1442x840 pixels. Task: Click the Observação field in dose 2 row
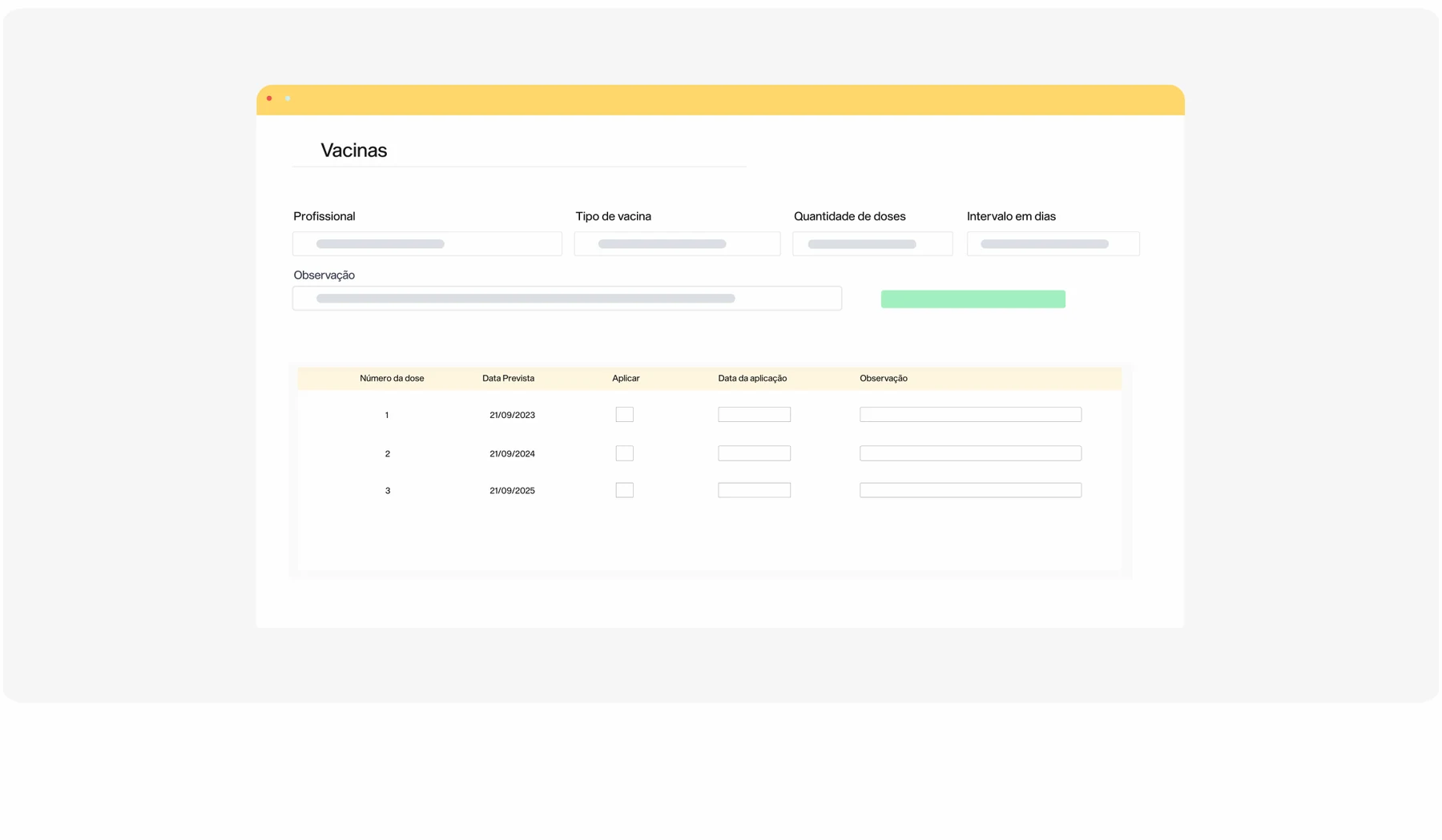(970, 453)
